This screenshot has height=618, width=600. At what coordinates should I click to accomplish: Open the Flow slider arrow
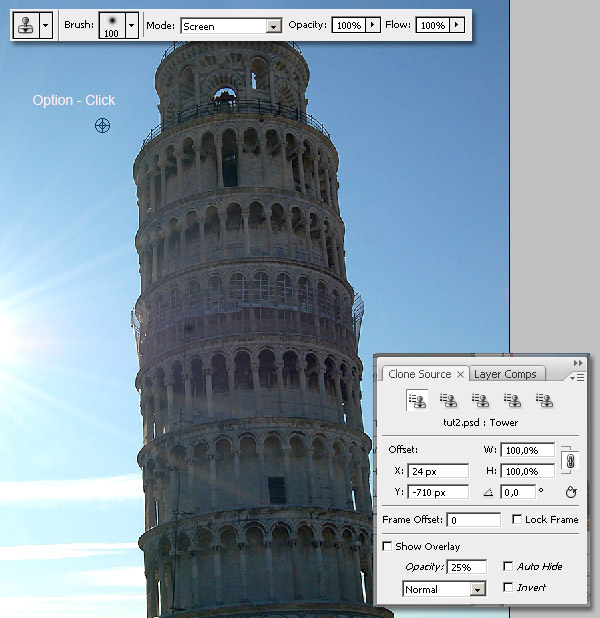coord(457,25)
